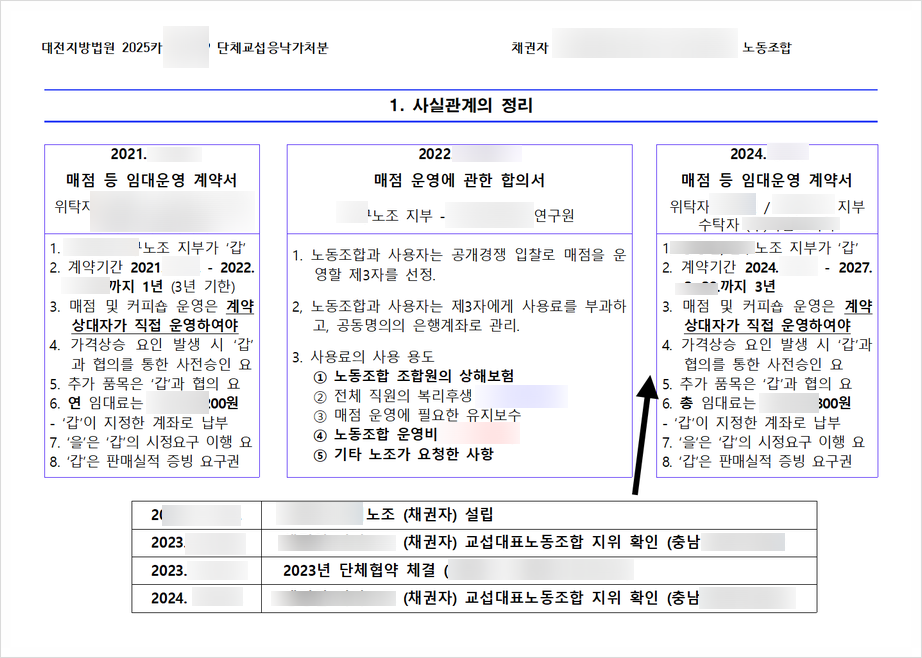Click "8. '갑'은 판매실적 증빙 요구권" in 2021 box
The height and width of the screenshot is (658, 922).
(x=145, y=462)
